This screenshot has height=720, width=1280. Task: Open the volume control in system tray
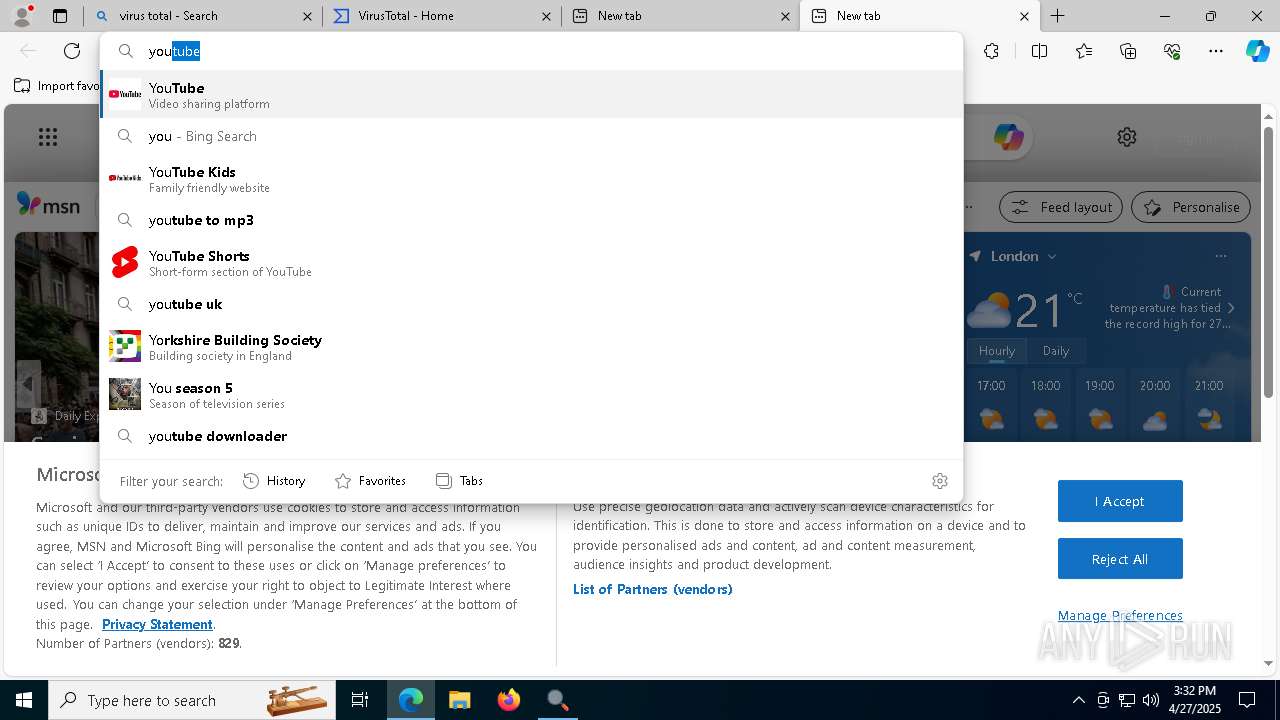[1150, 700]
